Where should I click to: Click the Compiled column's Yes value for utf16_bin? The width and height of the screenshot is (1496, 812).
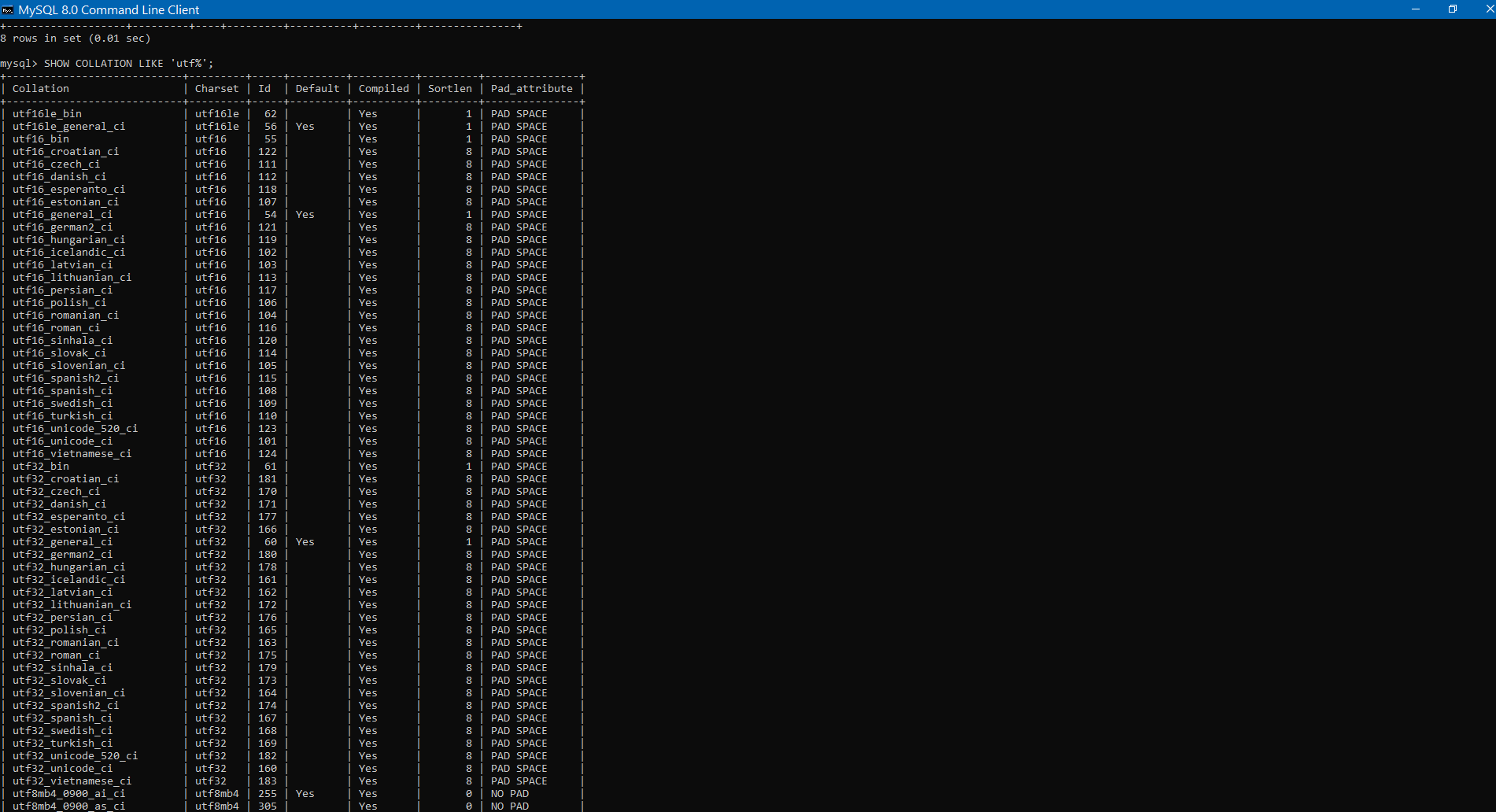click(x=368, y=138)
